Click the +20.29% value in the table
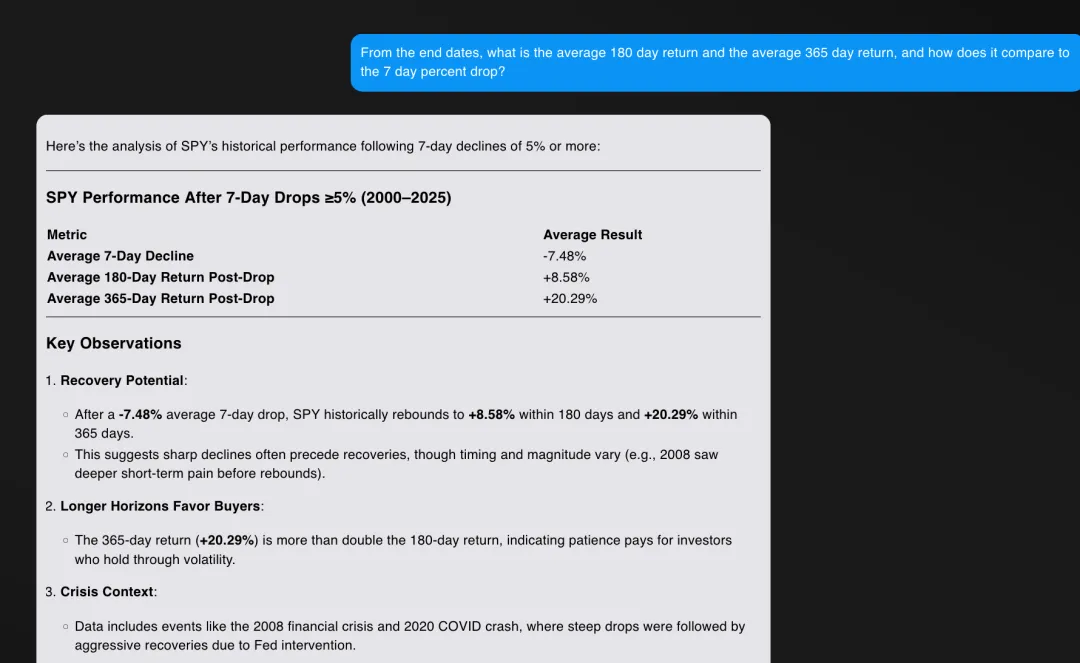Image resolution: width=1080 pixels, height=663 pixels. [570, 298]
